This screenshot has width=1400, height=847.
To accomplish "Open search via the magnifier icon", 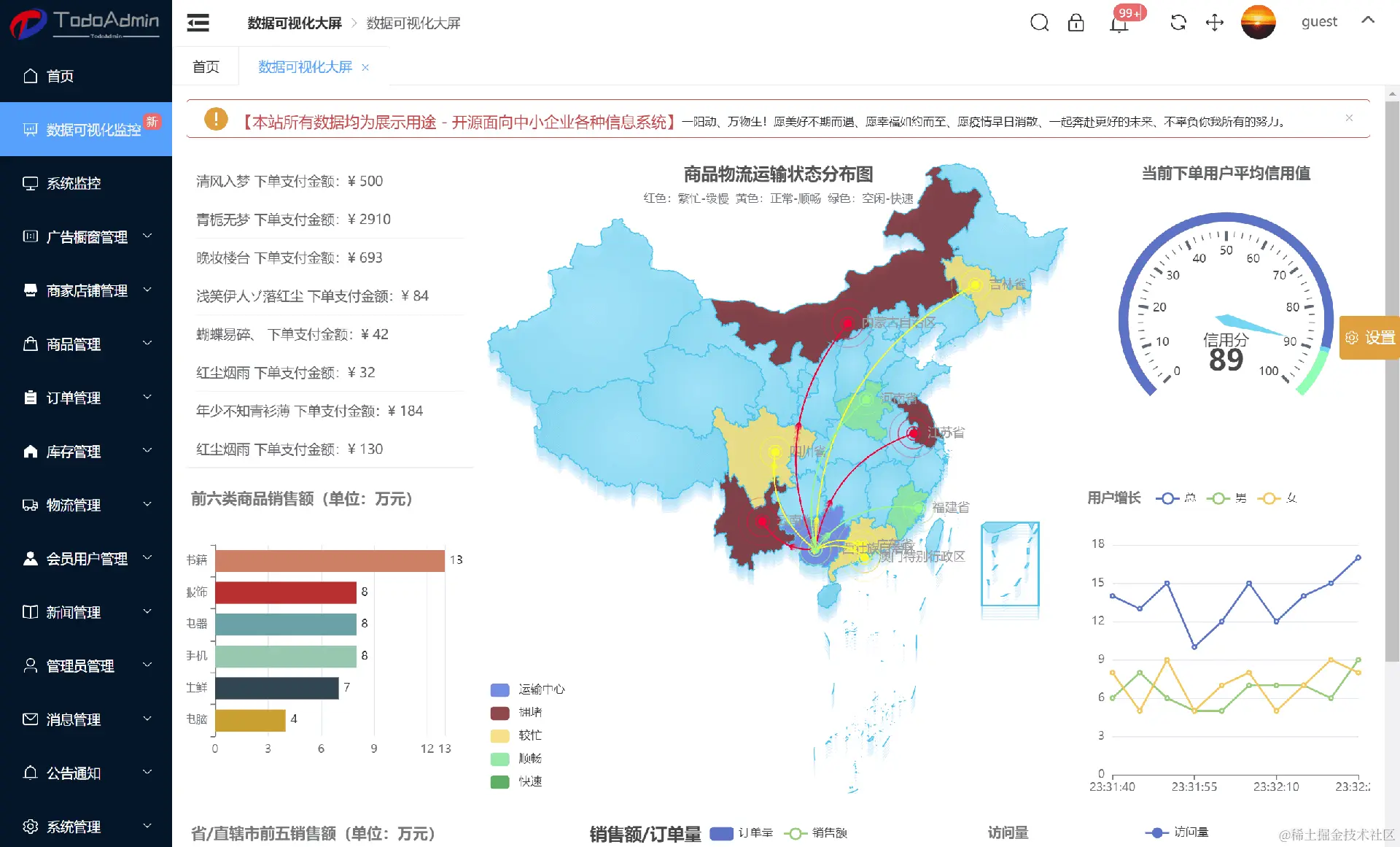I will [1039, 23].
